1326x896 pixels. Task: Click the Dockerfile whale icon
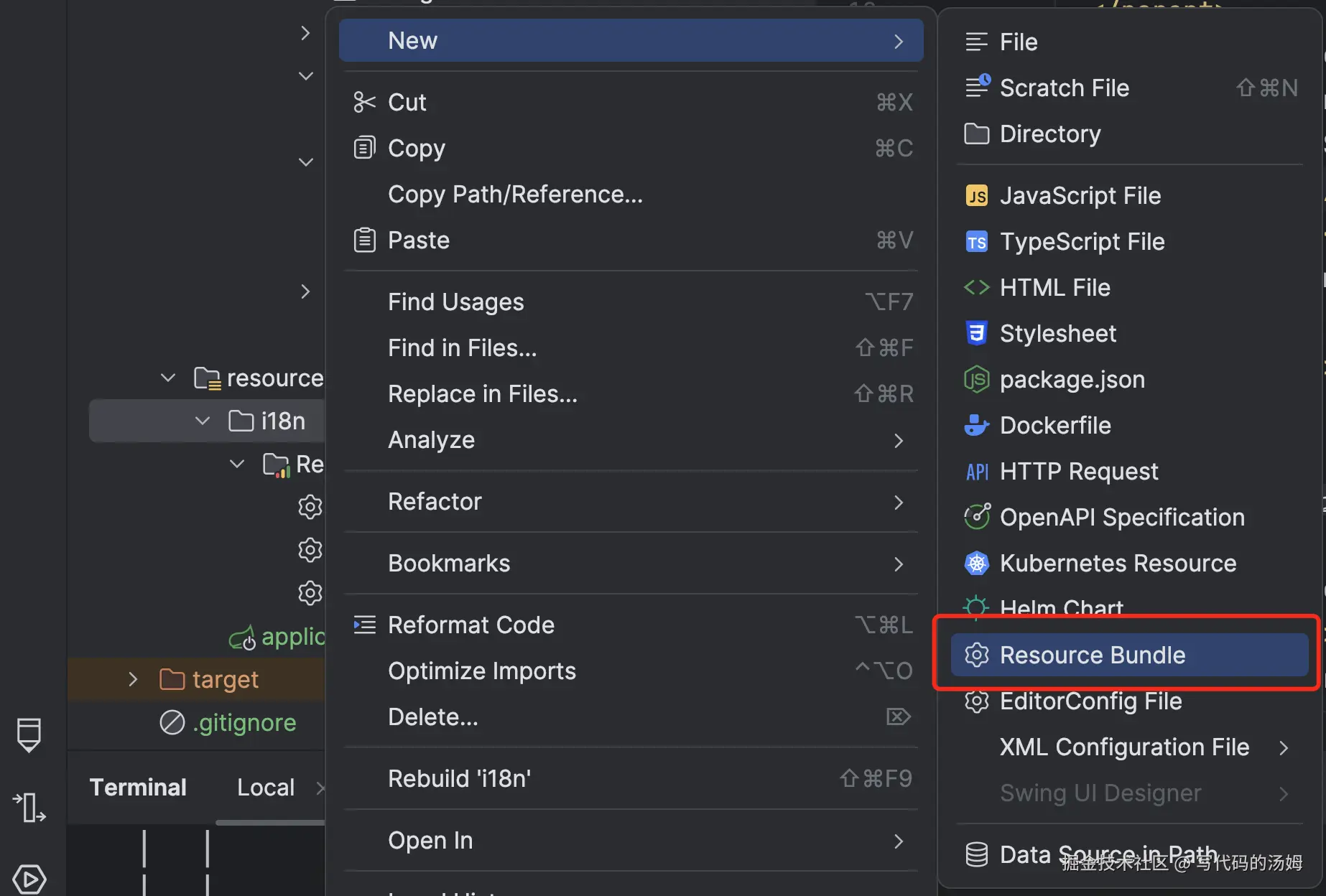tap(976, 426)
